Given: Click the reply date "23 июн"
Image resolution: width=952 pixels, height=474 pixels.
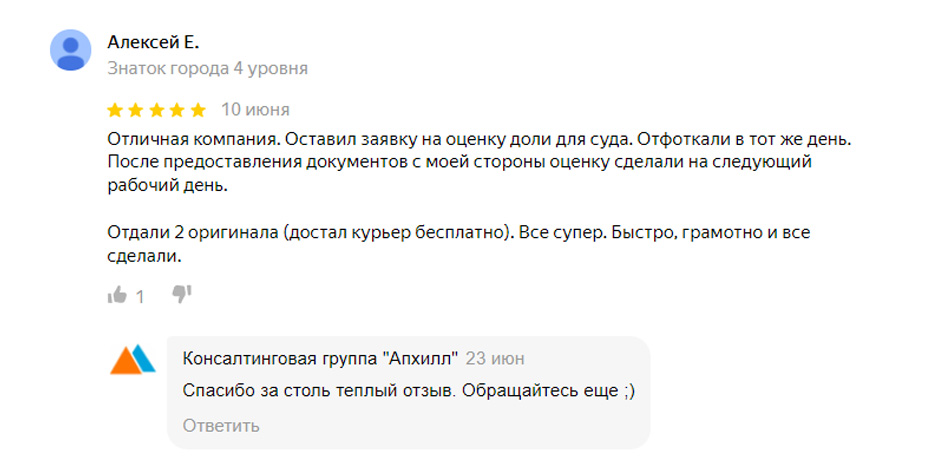Looking at the screenshot, I should click(x=495, y=358).
